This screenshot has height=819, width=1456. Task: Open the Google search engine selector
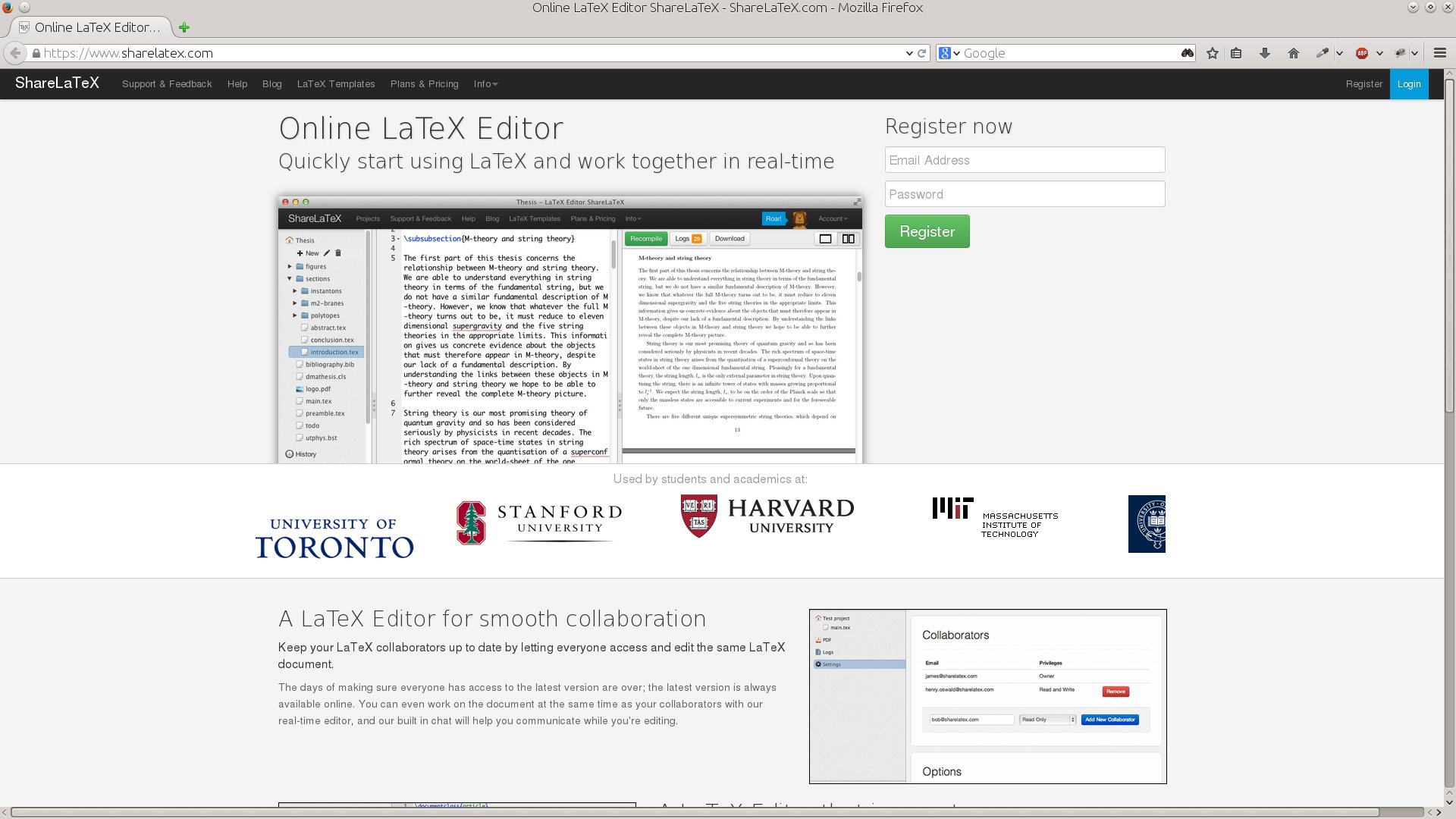point(949,53)
